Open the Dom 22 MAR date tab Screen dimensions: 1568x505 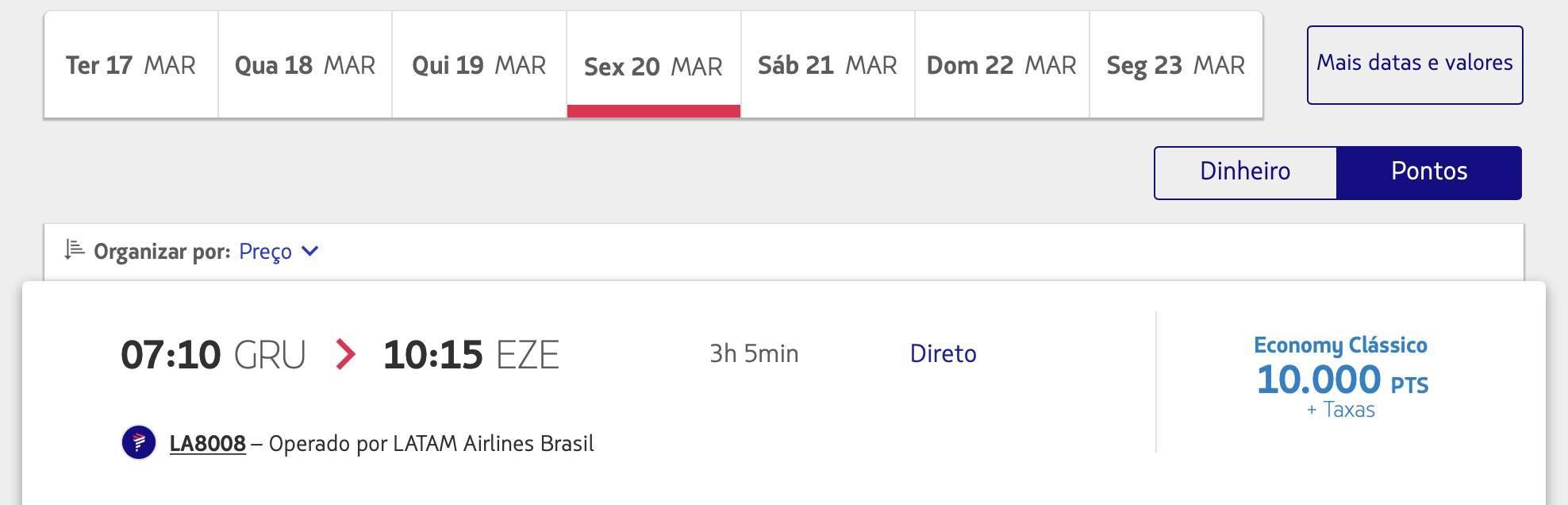[1002, 65]
